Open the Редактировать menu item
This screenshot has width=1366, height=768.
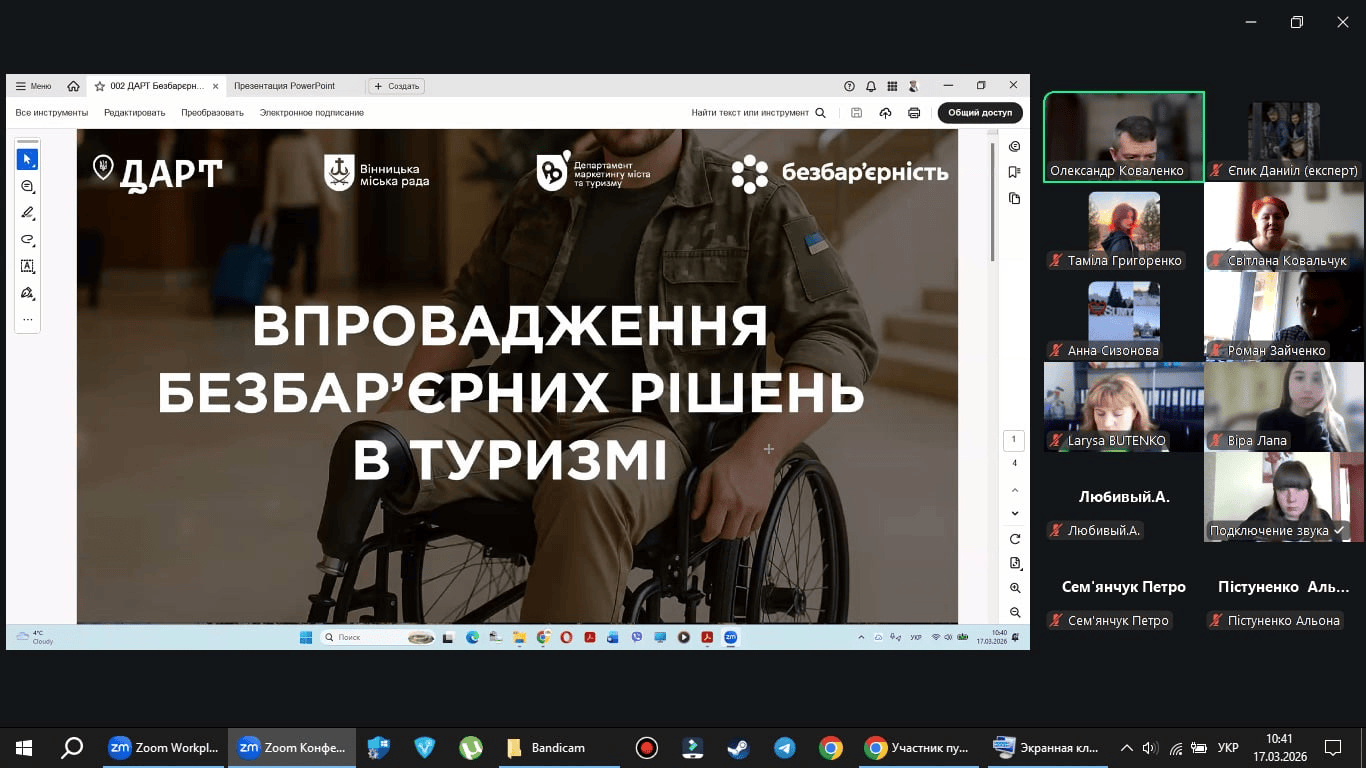134,113
